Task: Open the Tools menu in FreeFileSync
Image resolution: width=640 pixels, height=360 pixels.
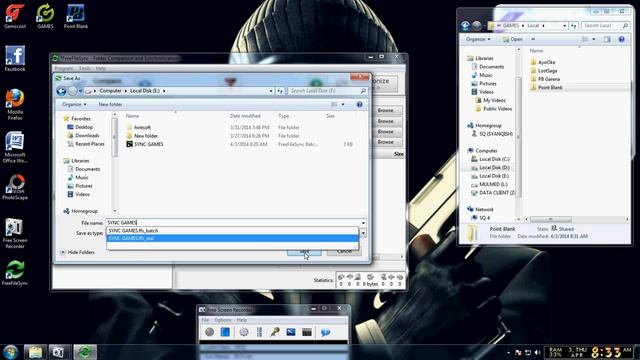Action: click(84, 69)
